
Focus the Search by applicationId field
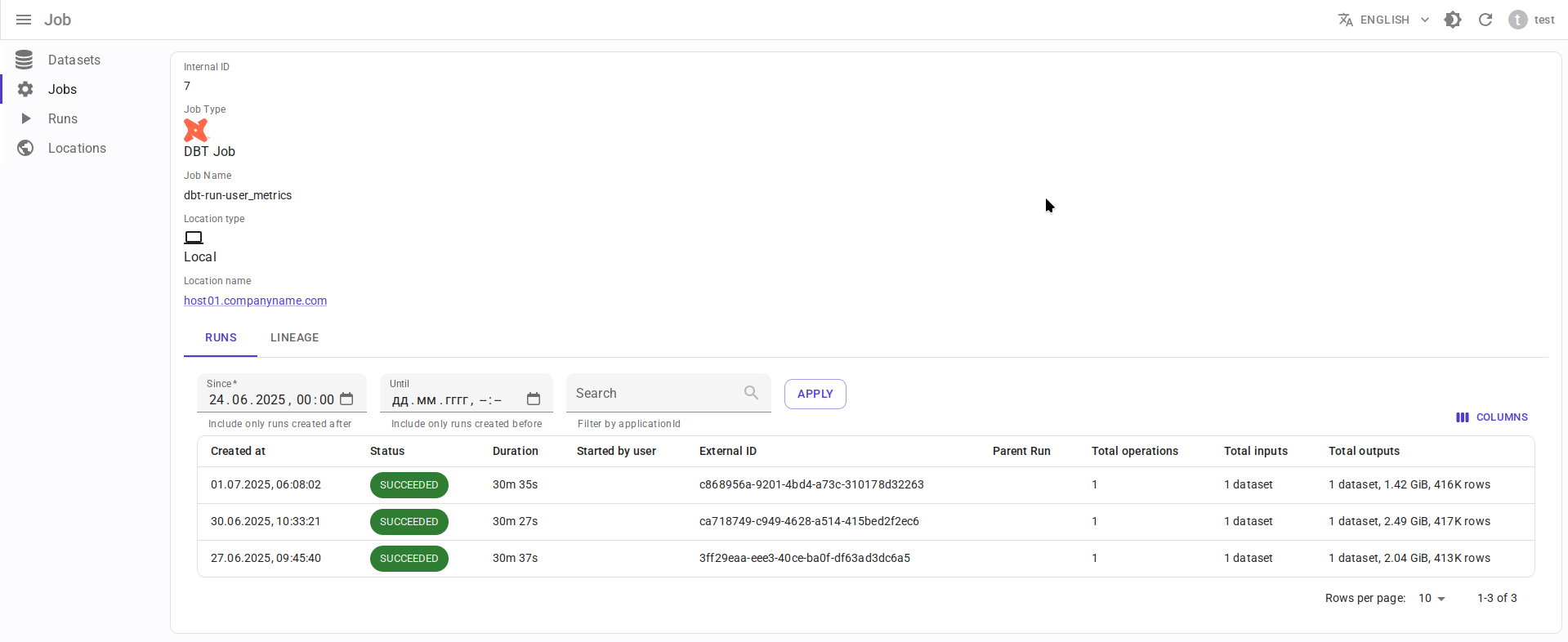coord(654,394)
